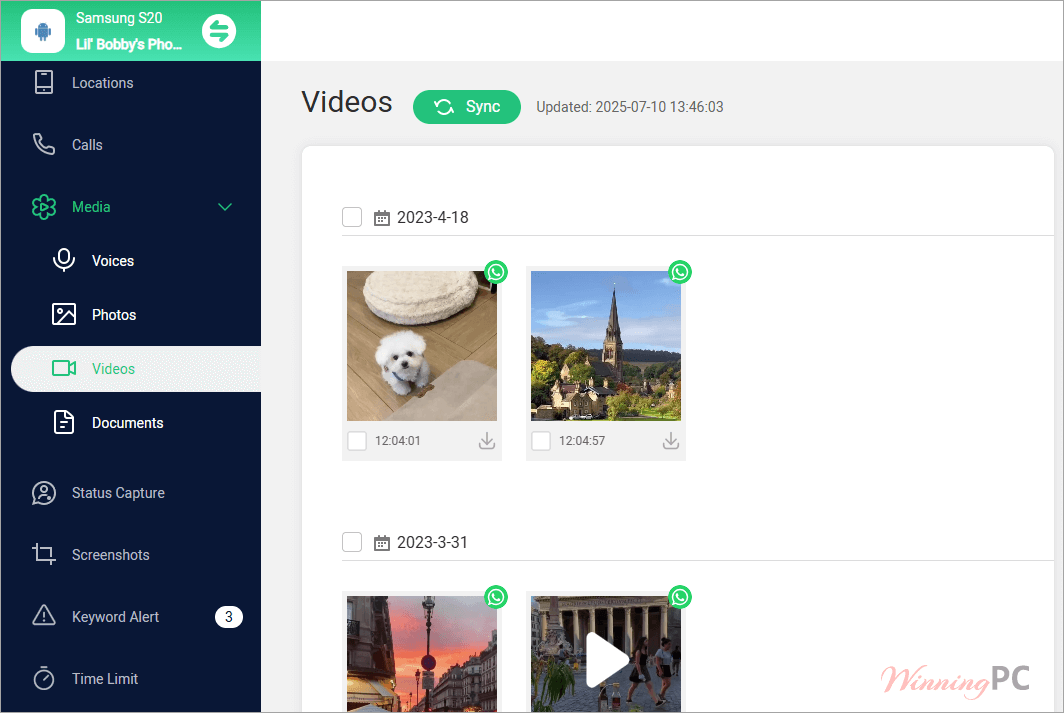
Task: Click the 2023-4-18 date label
Action: pos(433,217)
